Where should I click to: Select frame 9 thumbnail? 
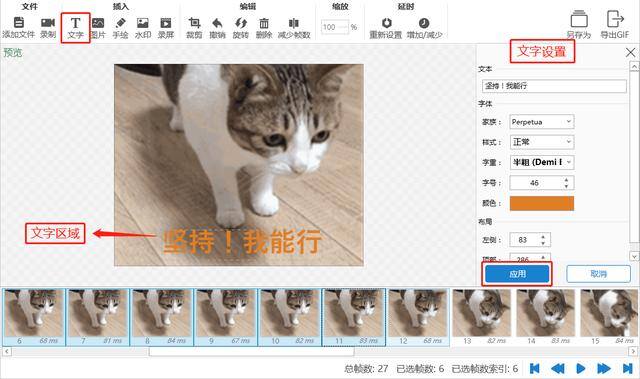tap(226, 317)
